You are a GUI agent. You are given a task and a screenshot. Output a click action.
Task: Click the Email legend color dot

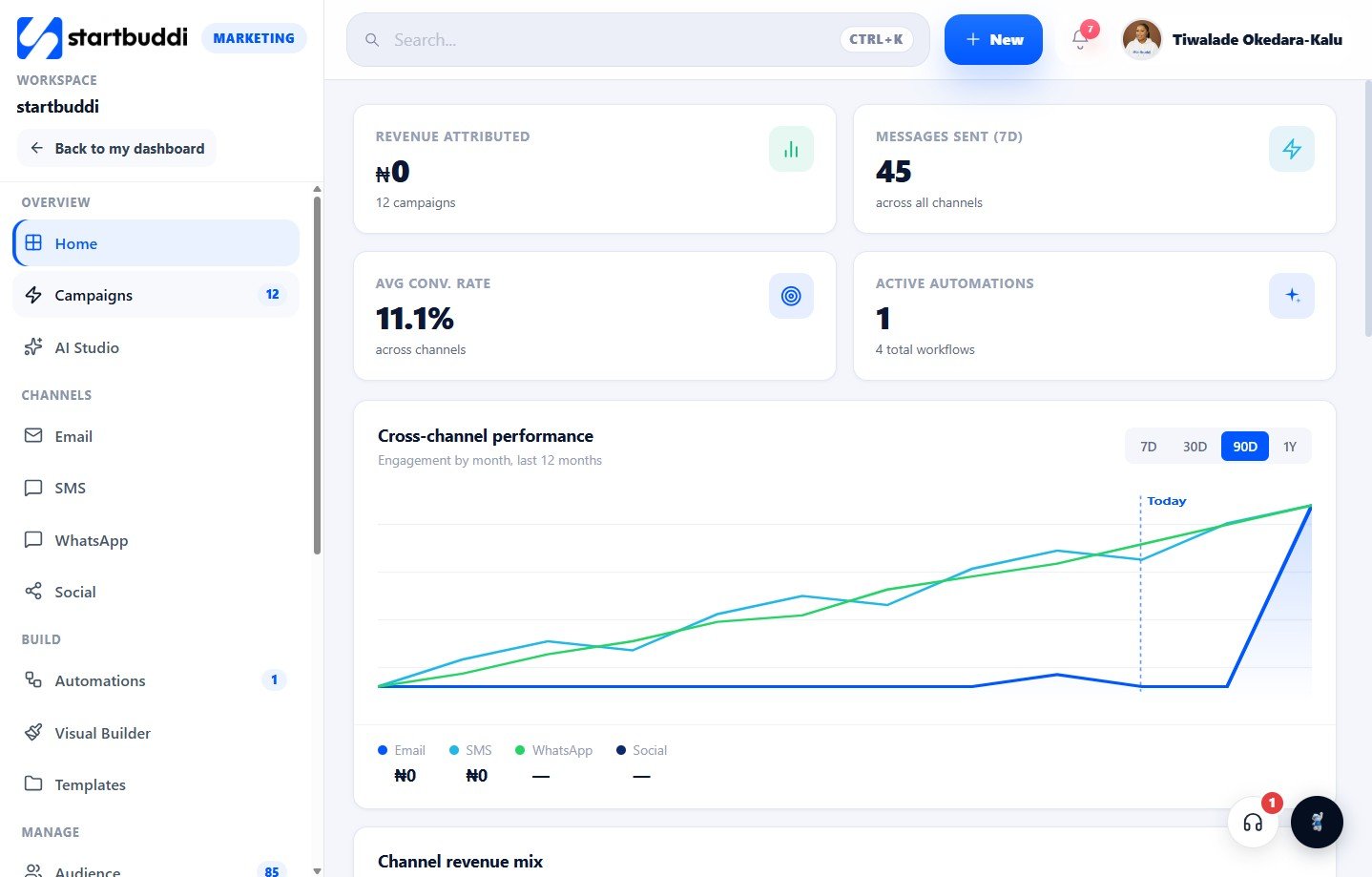[x=383, y=750]
